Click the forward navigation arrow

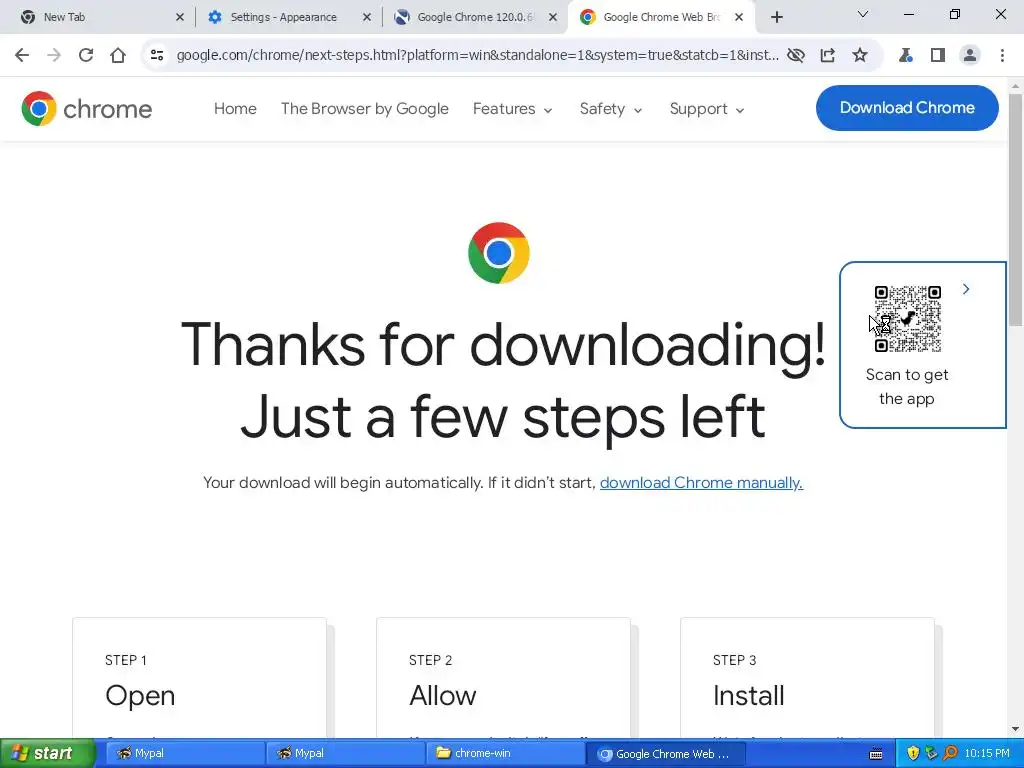pyautogui.click(x=54, y=56)
